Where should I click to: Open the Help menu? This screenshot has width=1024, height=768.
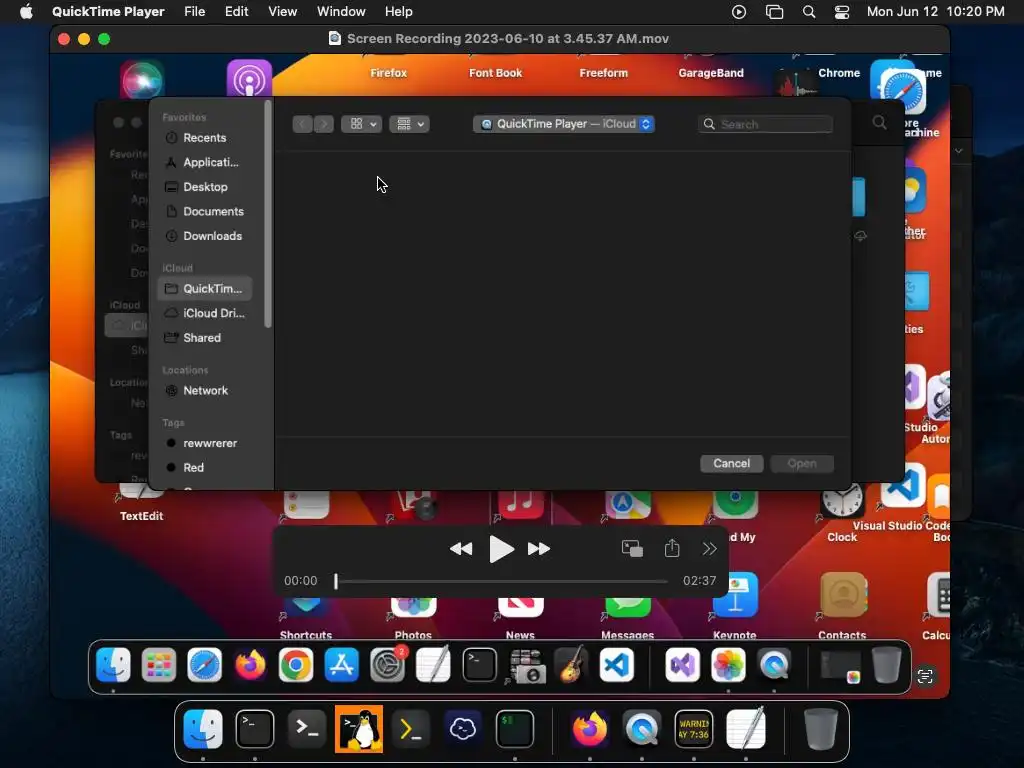click(x=398, y=12)
